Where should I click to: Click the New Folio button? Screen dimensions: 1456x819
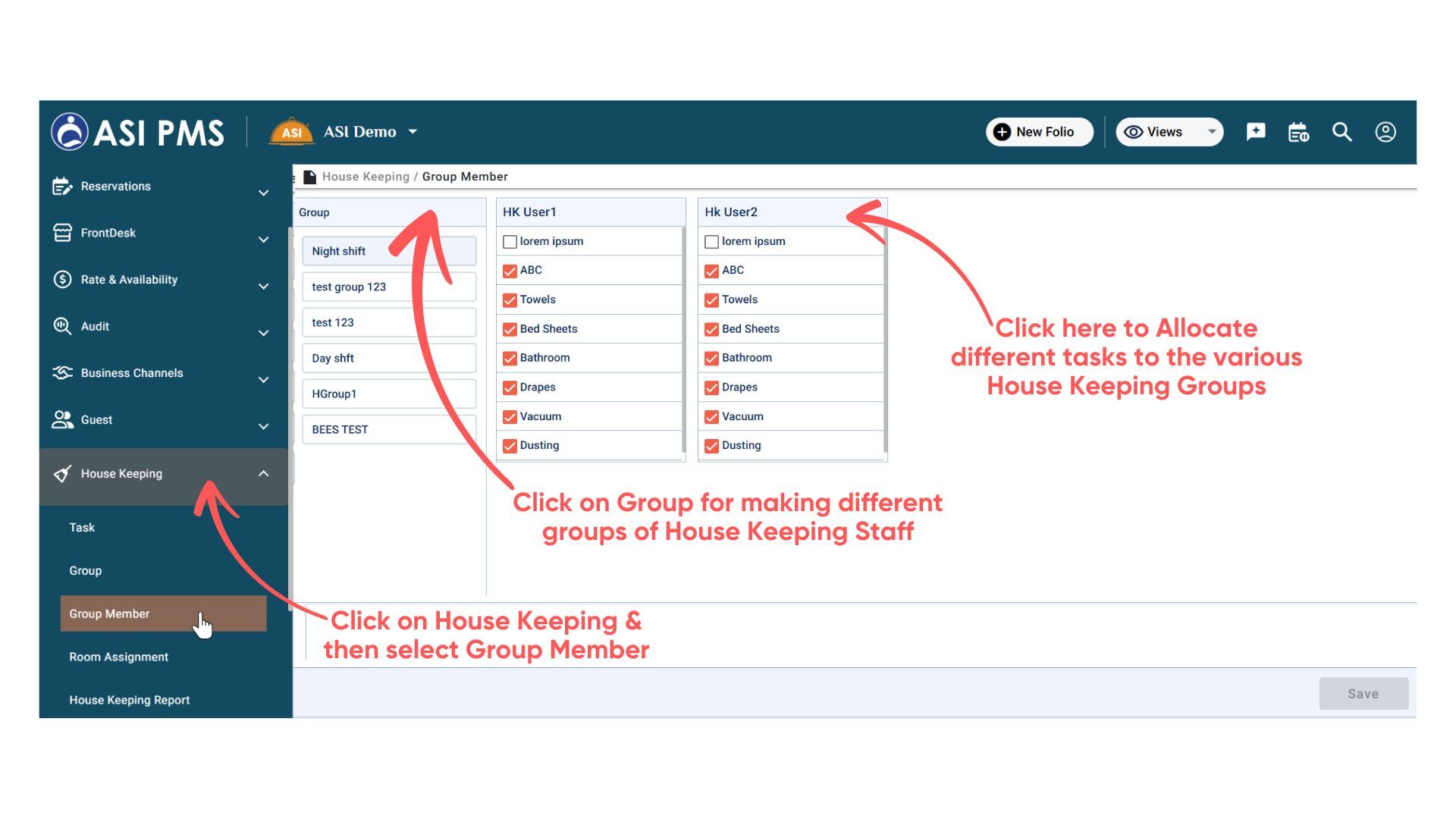(1039, 132)
